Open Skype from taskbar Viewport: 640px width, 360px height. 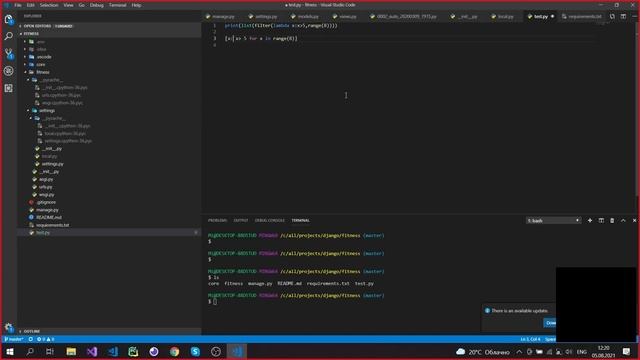pyautogui.click(x=195, y=351)
